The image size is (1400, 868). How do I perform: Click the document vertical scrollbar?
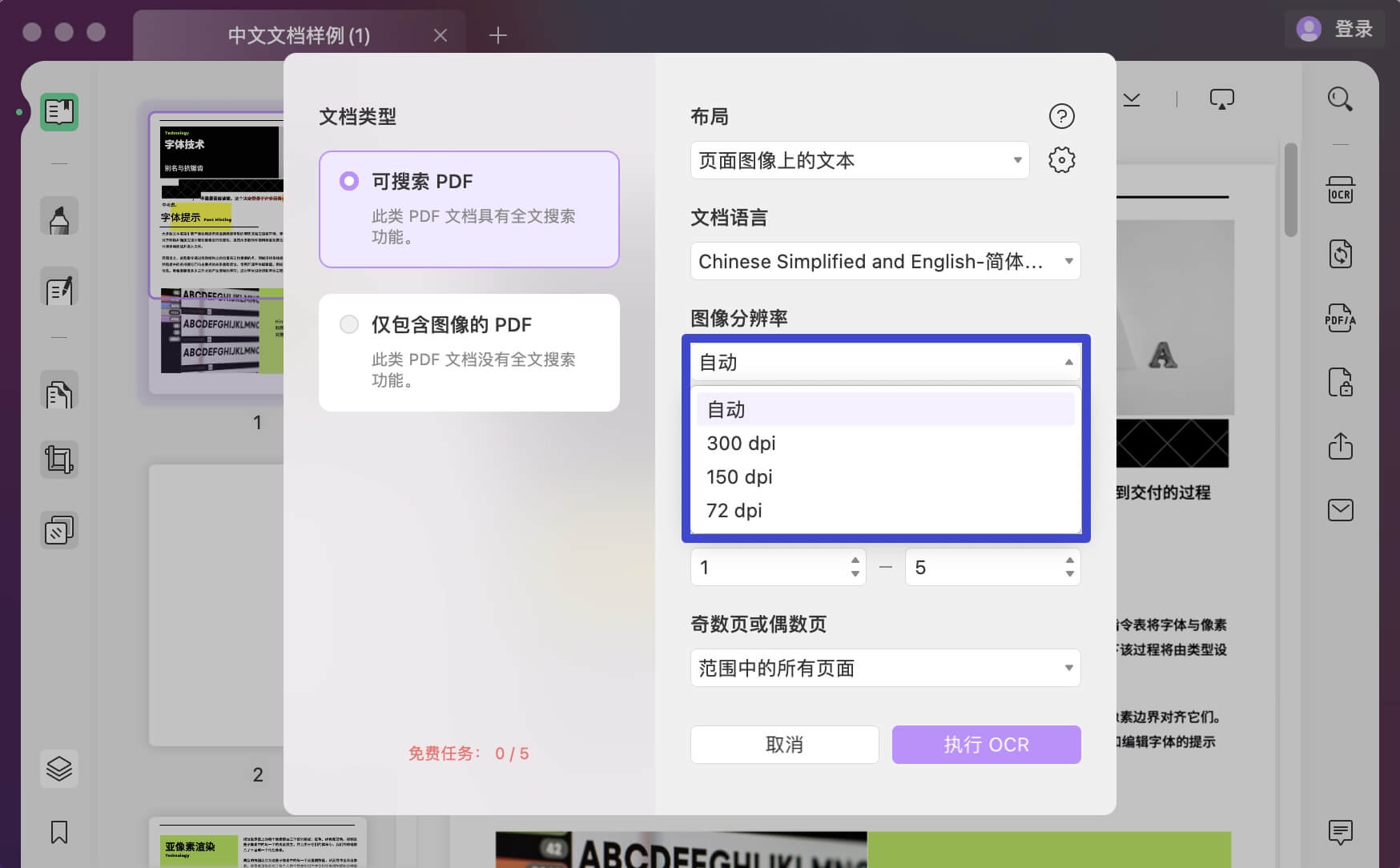[1290, 190]
